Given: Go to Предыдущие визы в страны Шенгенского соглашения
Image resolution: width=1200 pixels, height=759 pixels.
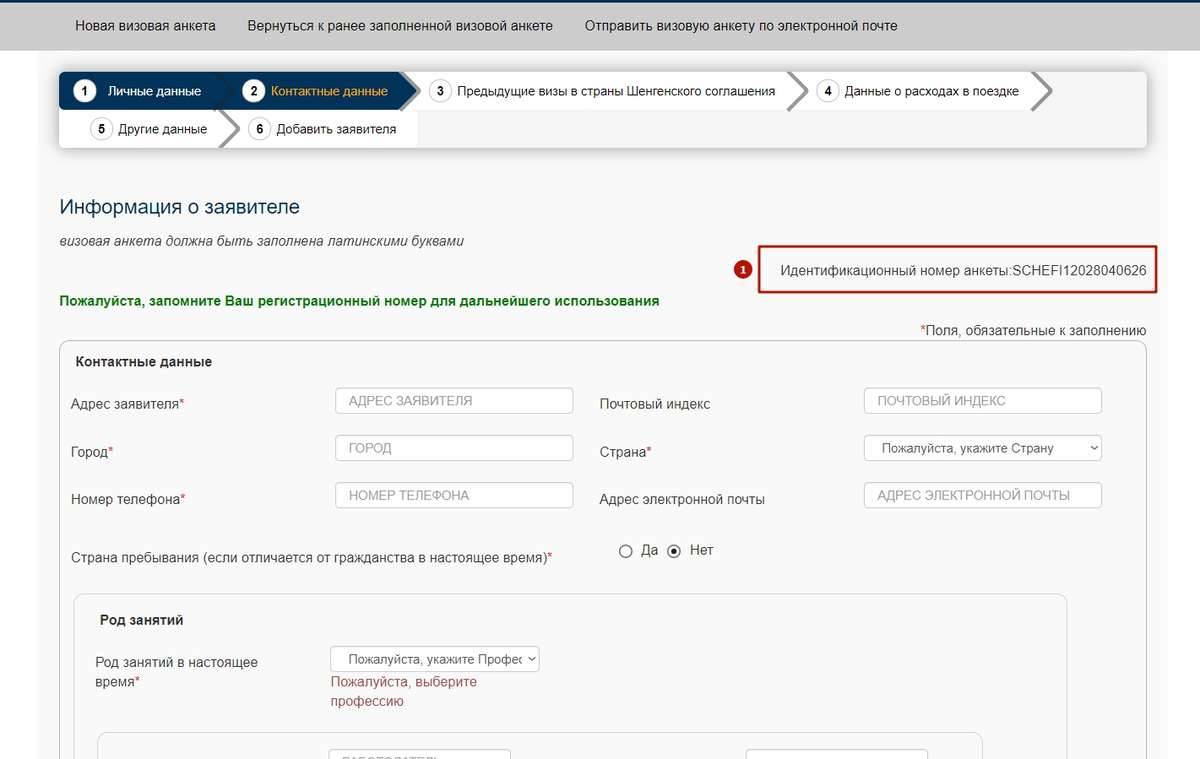Looking at the screenshot, I should click(x=615, y=91).
